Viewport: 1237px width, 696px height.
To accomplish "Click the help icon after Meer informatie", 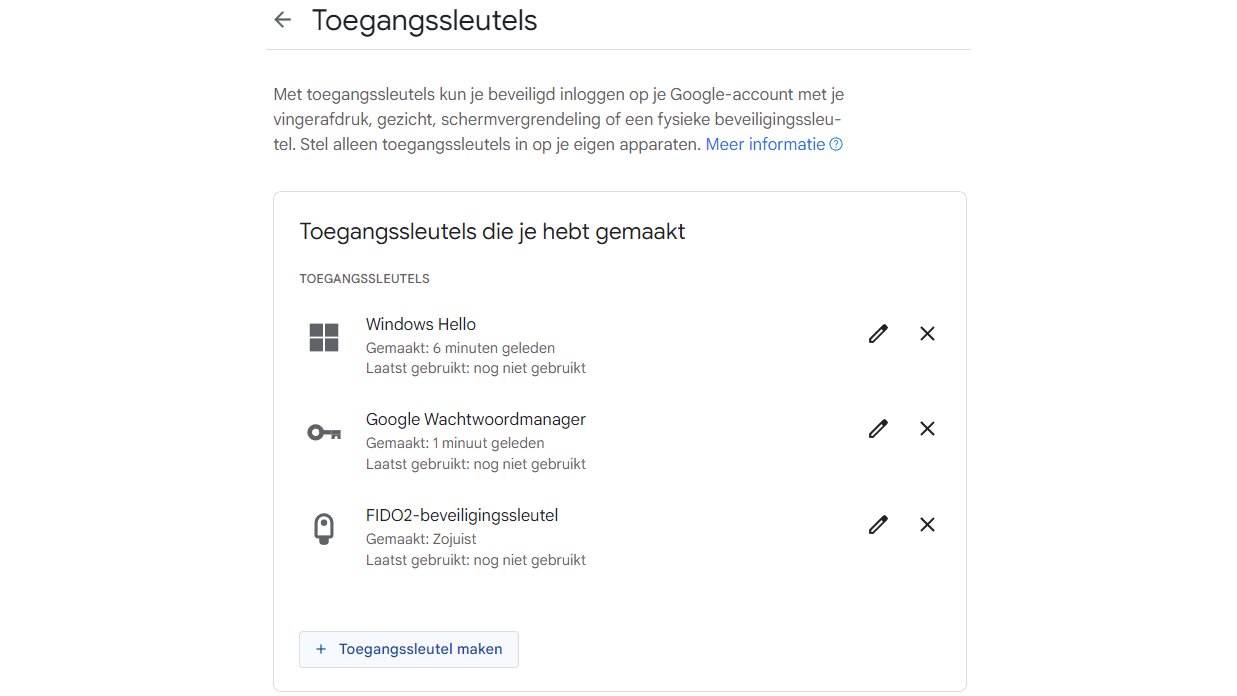I will (837, 145).
